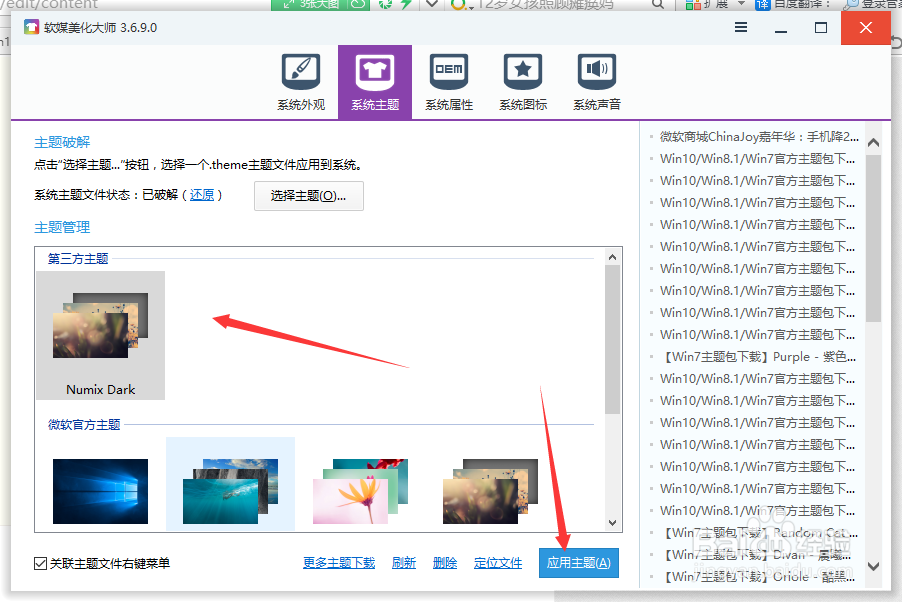Click the news list up arrow

[873, 143]
